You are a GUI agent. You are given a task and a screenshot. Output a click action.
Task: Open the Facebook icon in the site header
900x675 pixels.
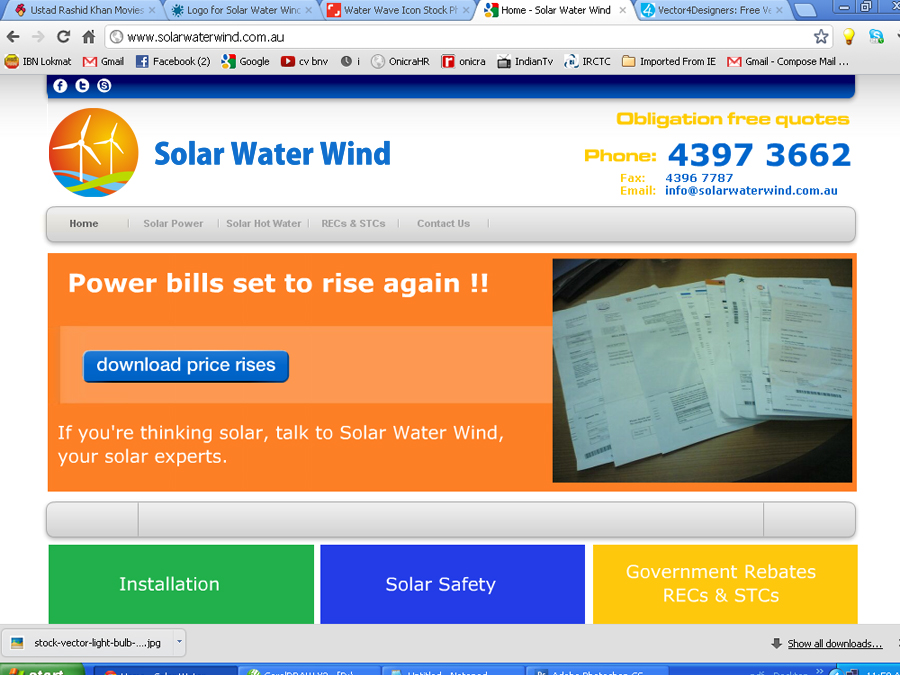[x=60, y=86]
